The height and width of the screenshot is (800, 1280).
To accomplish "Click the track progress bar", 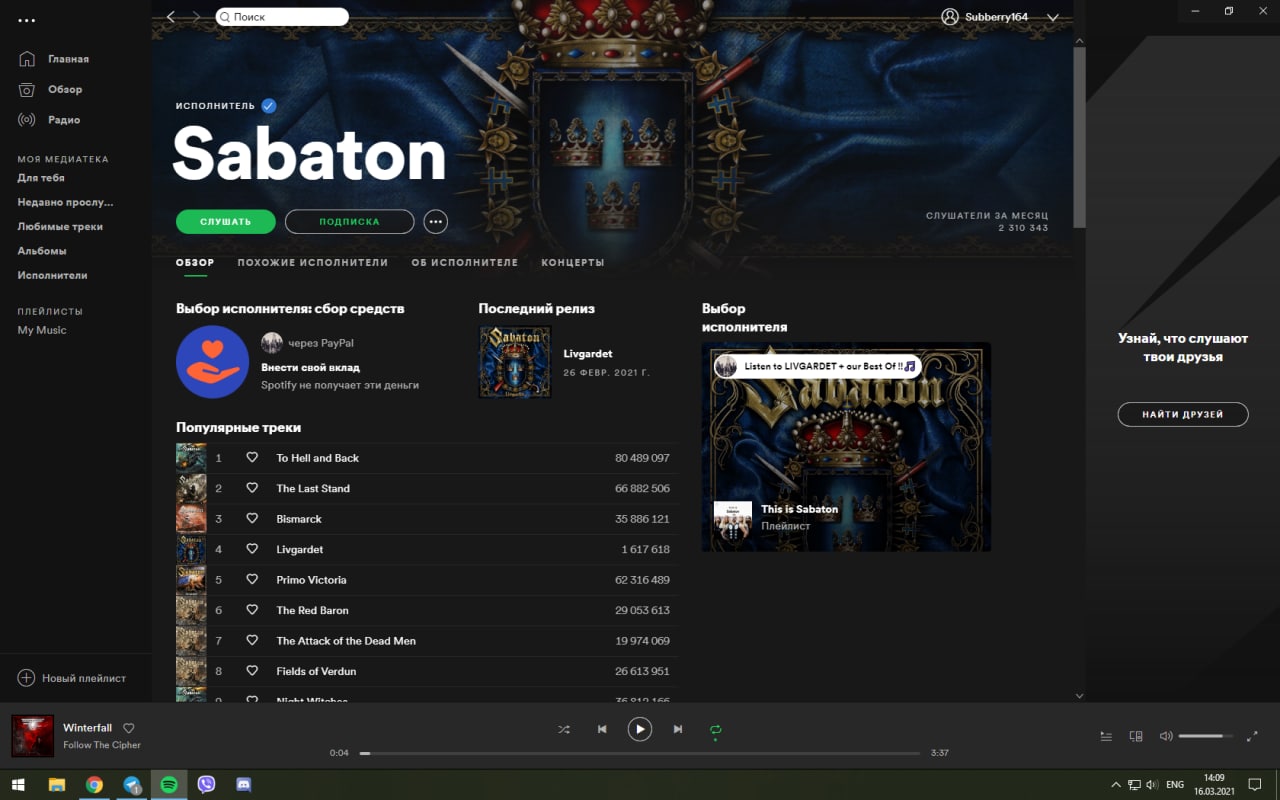I will [x=640, y=753].
